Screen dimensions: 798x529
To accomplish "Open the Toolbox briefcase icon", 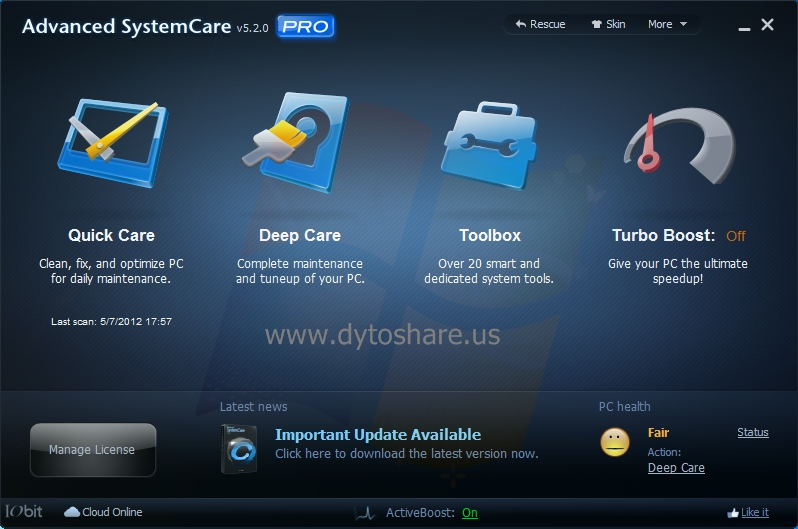I will [x=489, y=145].
